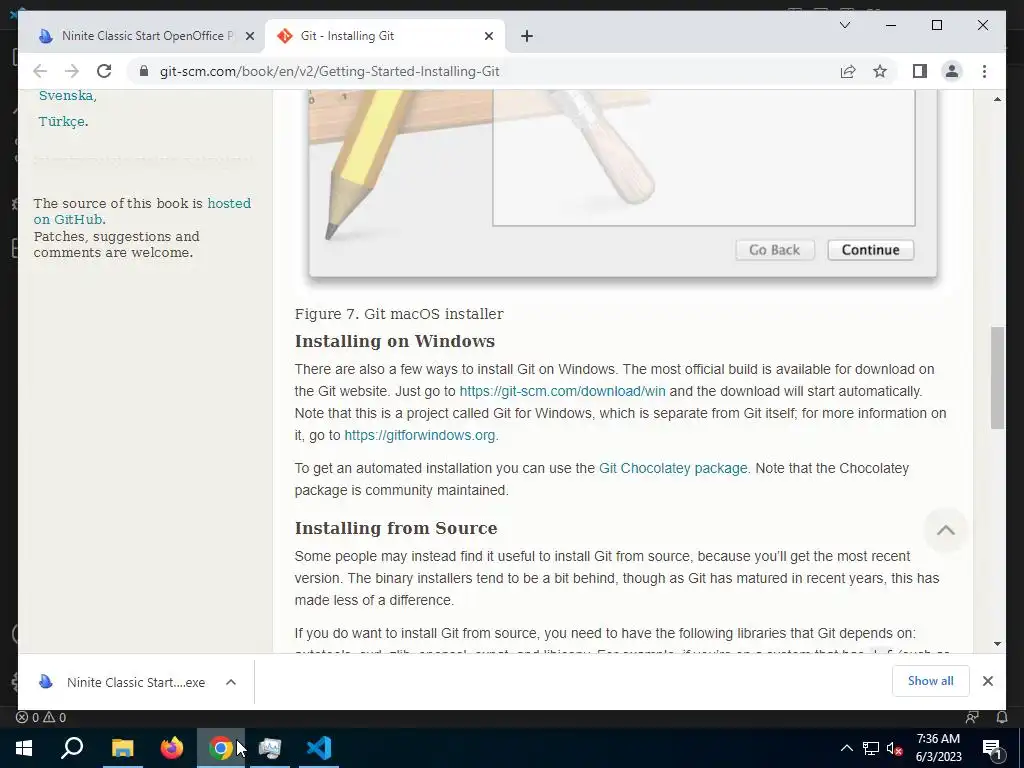The width and height of the screenshot is (1024, 768).
Task: Go back to previous page
Action: [40, 71]
